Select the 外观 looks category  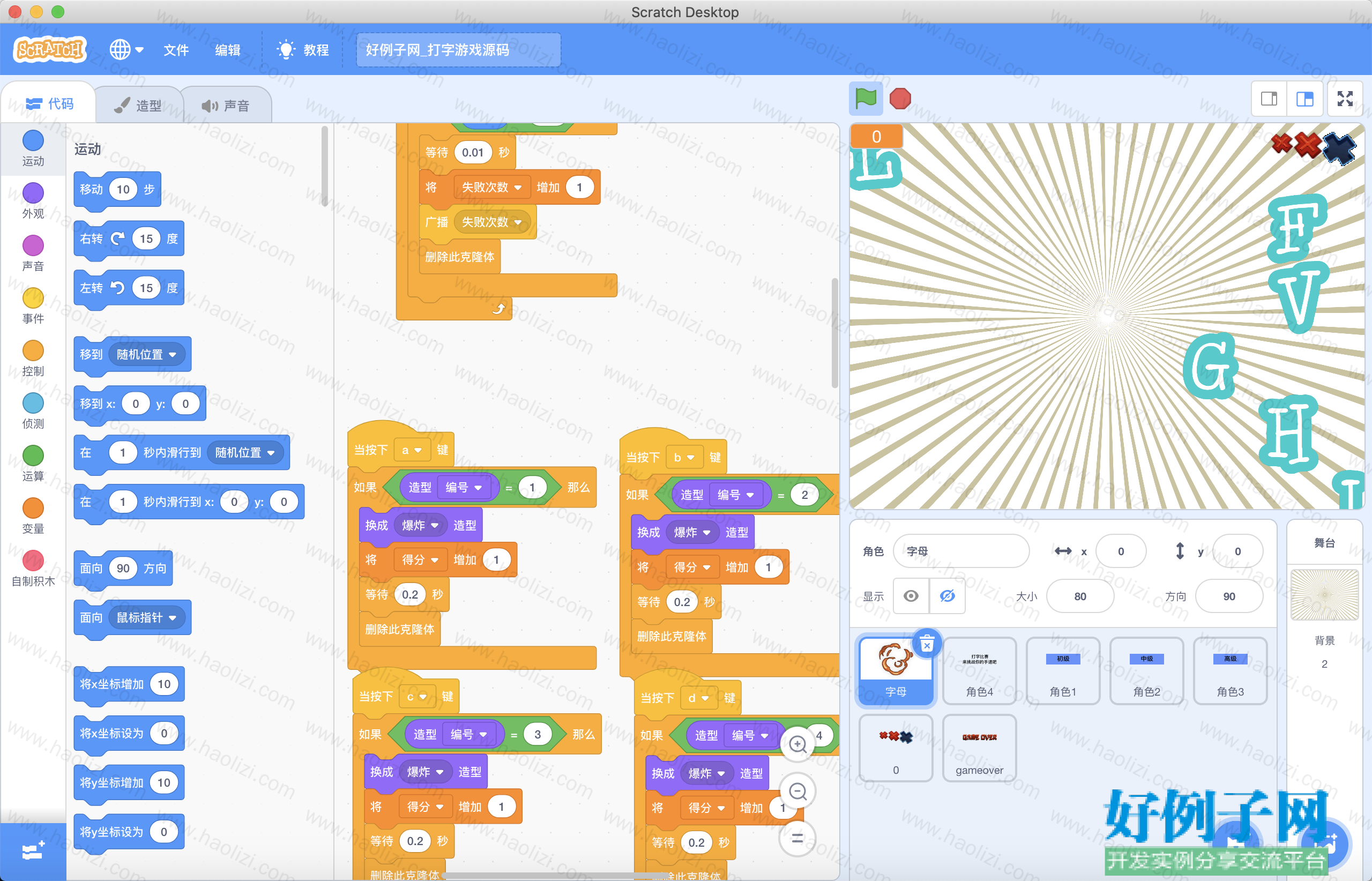(x=33, y=201)
